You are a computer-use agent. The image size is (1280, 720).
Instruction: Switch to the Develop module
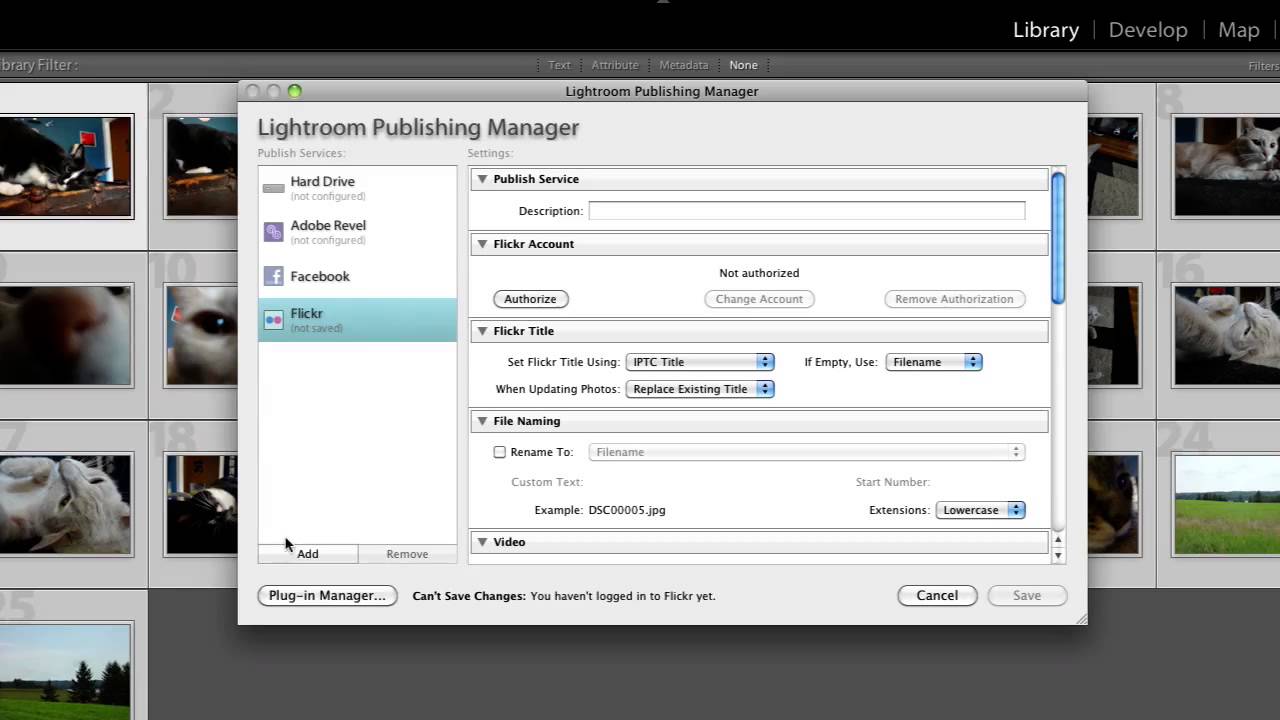(1148, 30)
